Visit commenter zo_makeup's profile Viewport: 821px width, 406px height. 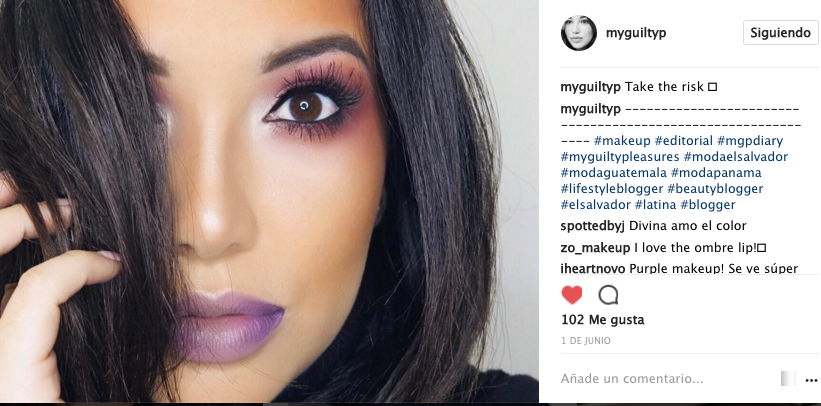click(x=595, y=248)
